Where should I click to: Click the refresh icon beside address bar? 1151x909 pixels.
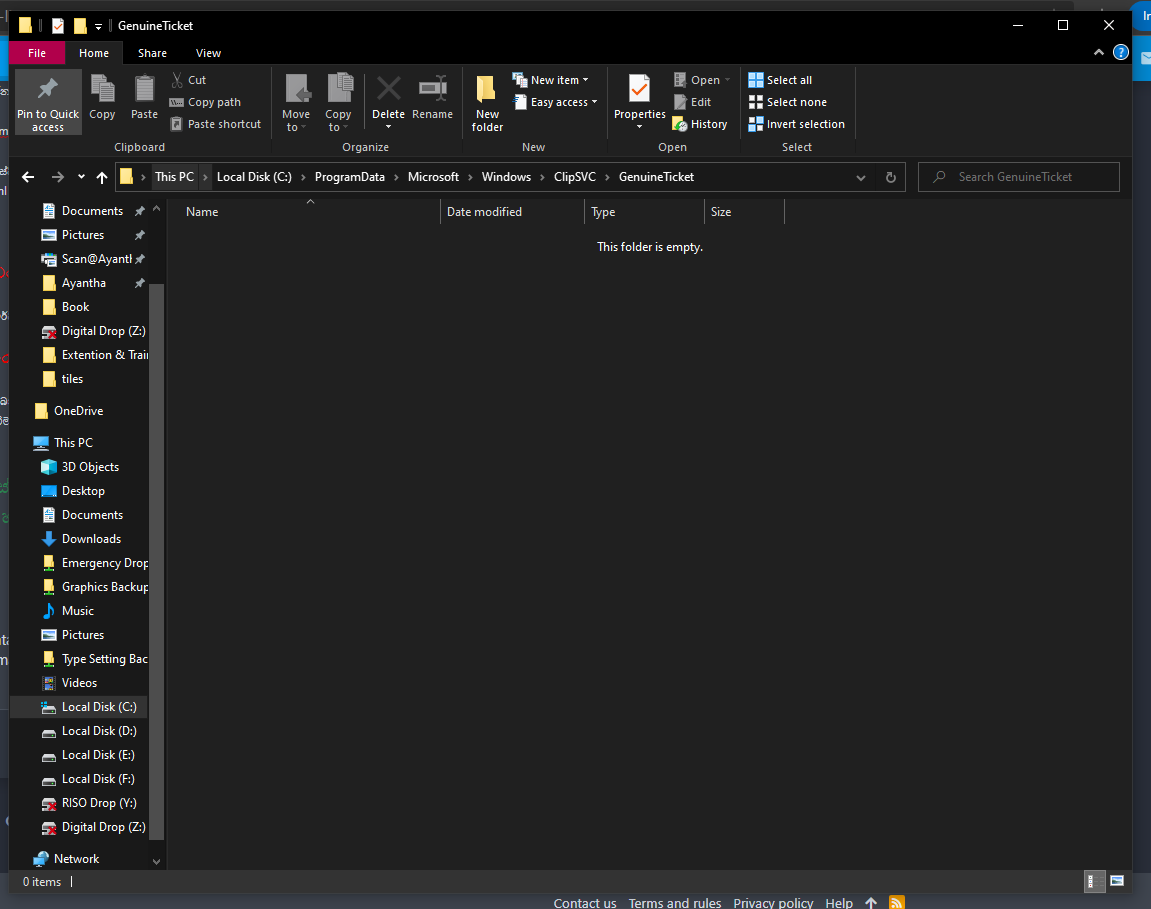tap(890, 177)
